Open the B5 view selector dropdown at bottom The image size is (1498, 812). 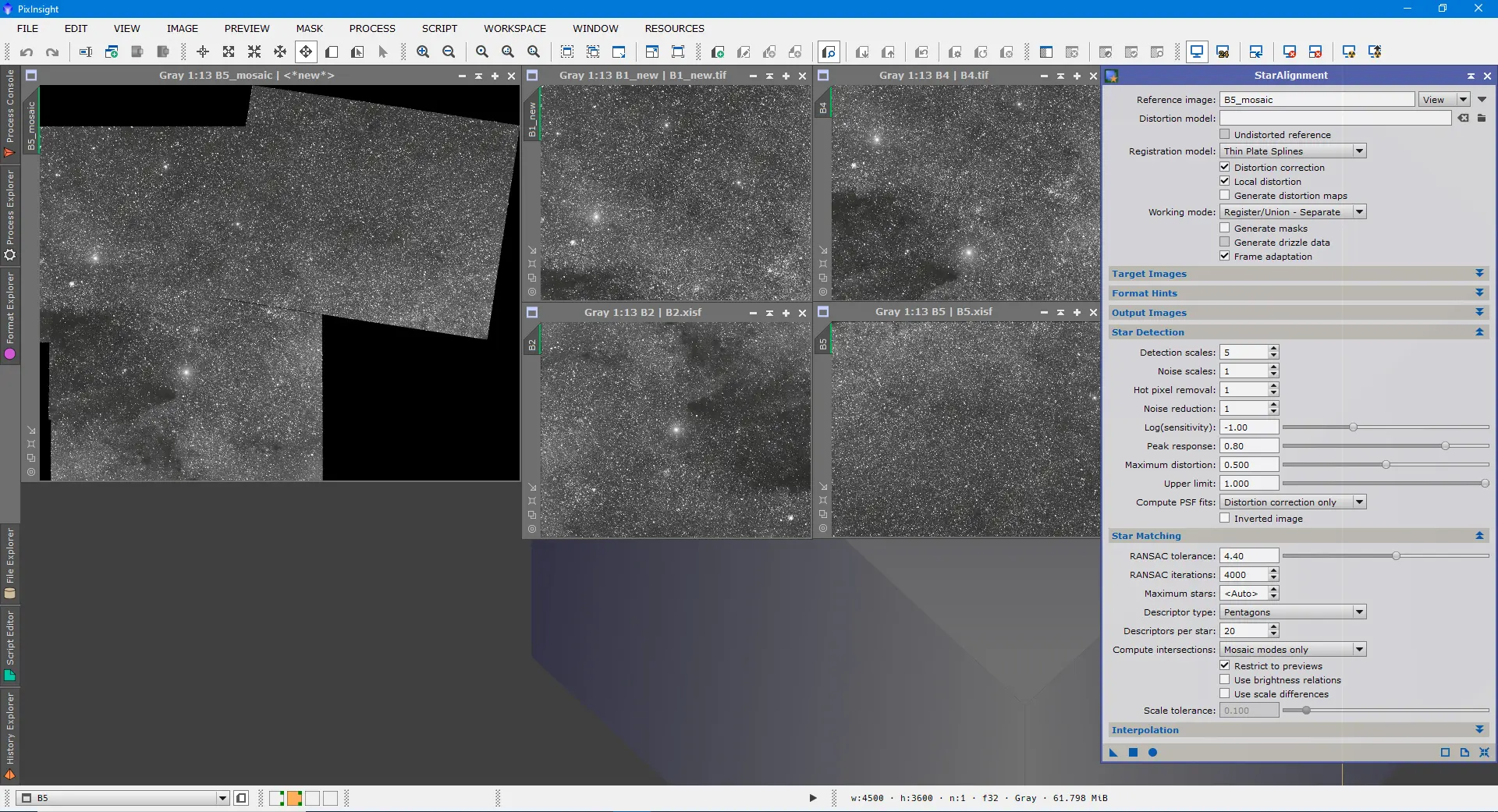tap(123, 798)
